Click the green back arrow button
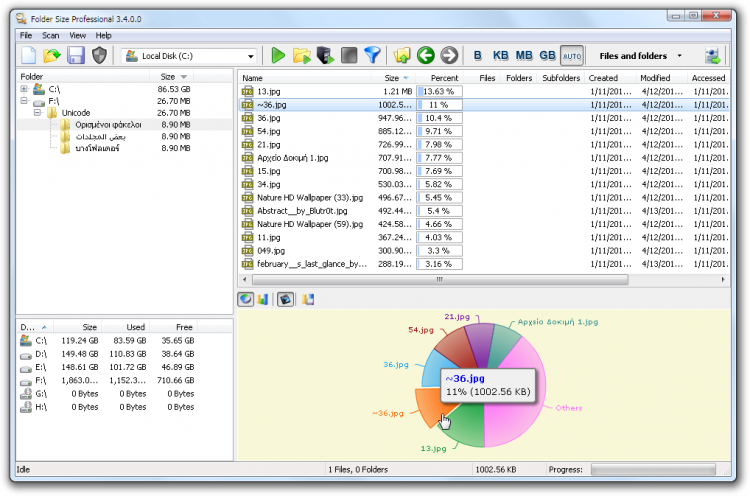750x496 pixels. pyautogui.click(x=426, y=56)
